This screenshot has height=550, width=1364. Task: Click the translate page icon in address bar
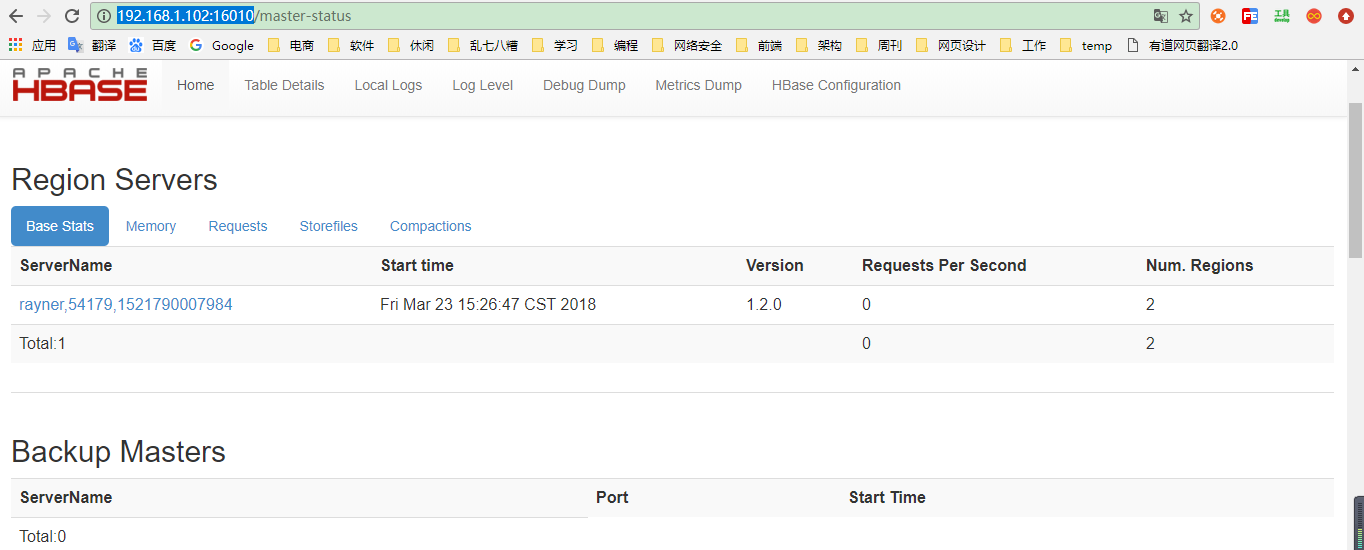(1160, 16)
